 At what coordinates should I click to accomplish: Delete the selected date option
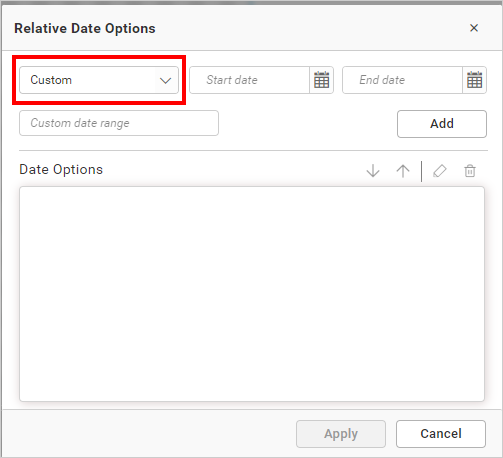[x=470, y=171]
